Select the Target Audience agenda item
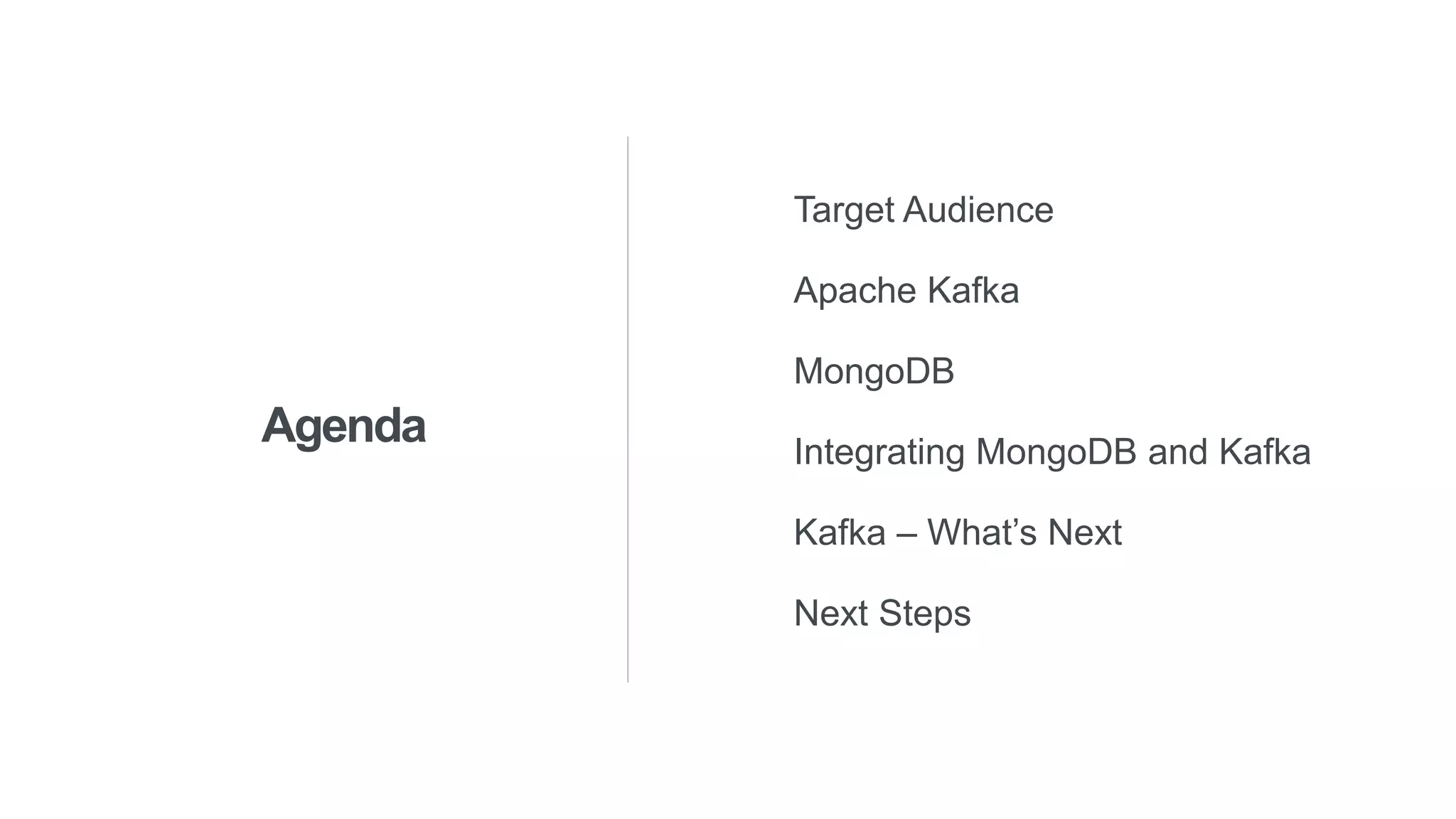Screen dimensions: 1456x819 coord(924,210)
